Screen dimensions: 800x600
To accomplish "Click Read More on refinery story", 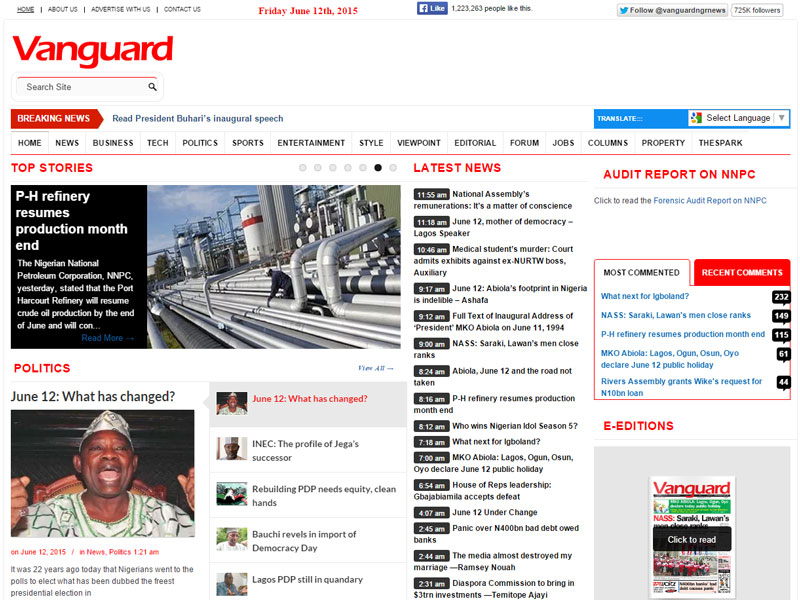I will click(x=108, y=338).
